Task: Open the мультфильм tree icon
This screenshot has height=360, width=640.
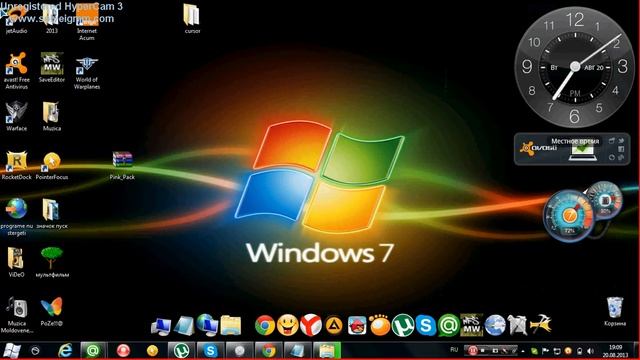Action: click(52, 262)
